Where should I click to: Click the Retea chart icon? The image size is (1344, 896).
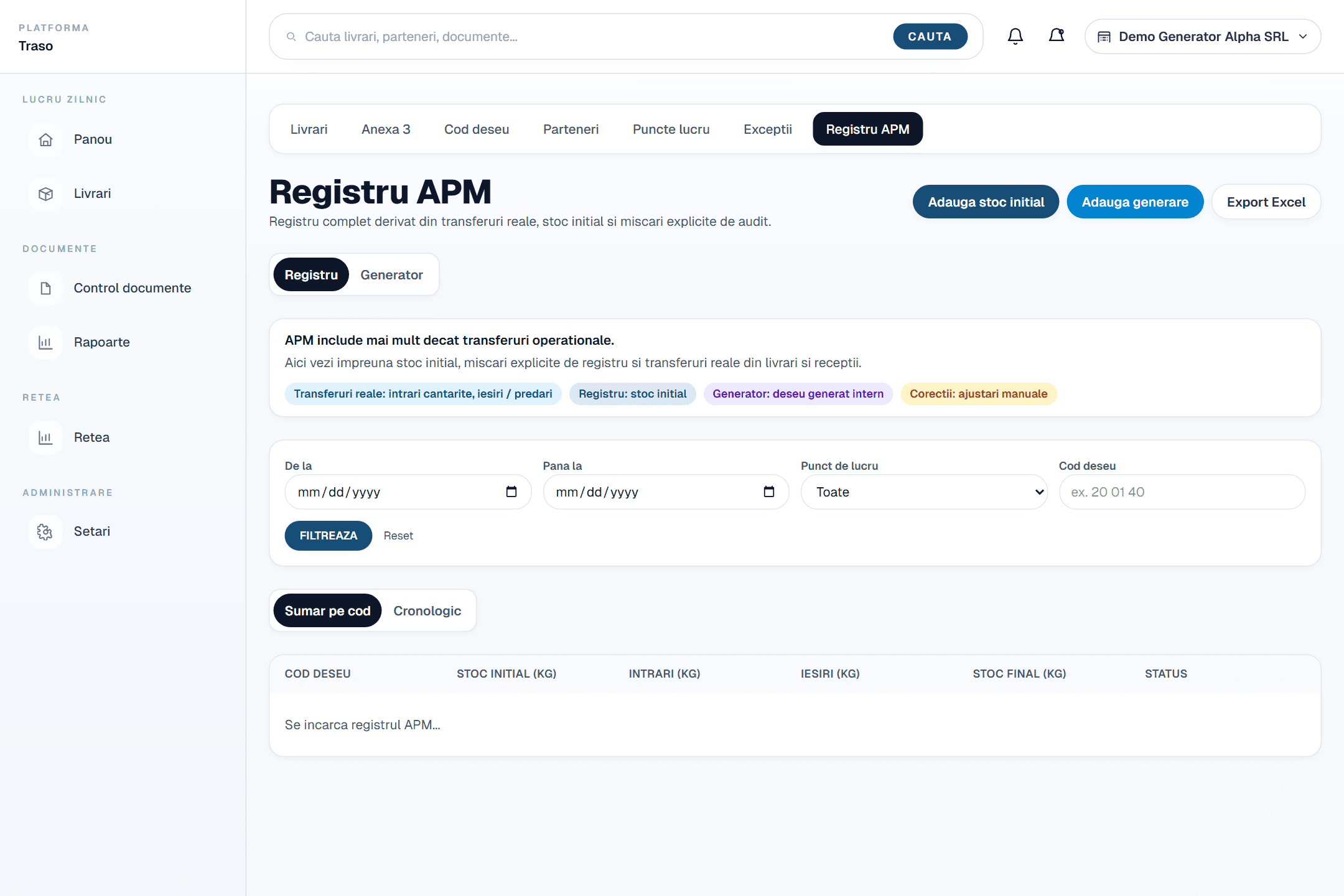[45, 437]
